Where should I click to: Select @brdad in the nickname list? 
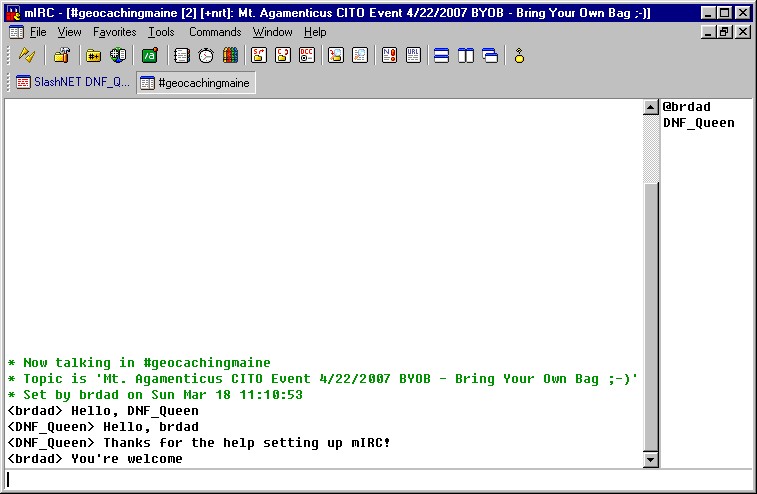(x=687, y=107)
